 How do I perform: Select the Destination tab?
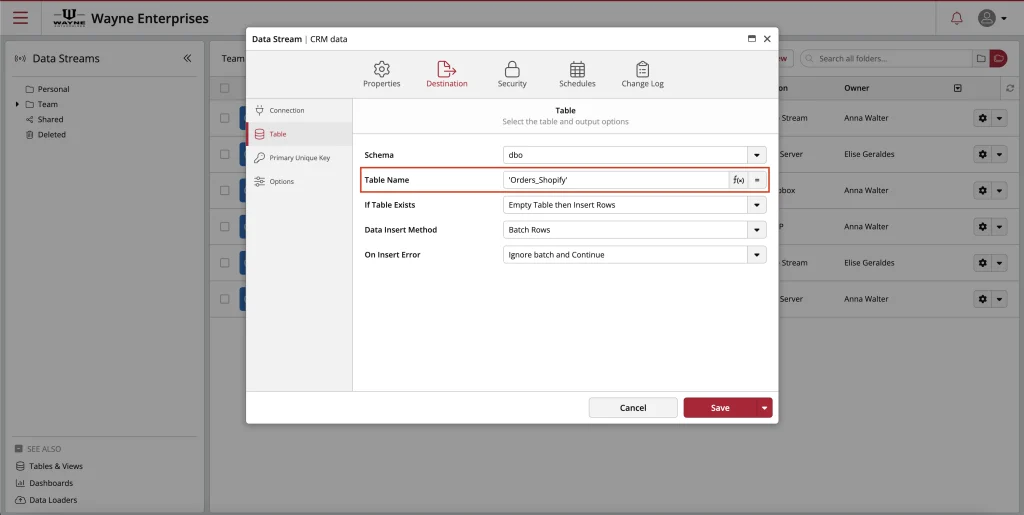pyautogui.click(x=447, y=74)
